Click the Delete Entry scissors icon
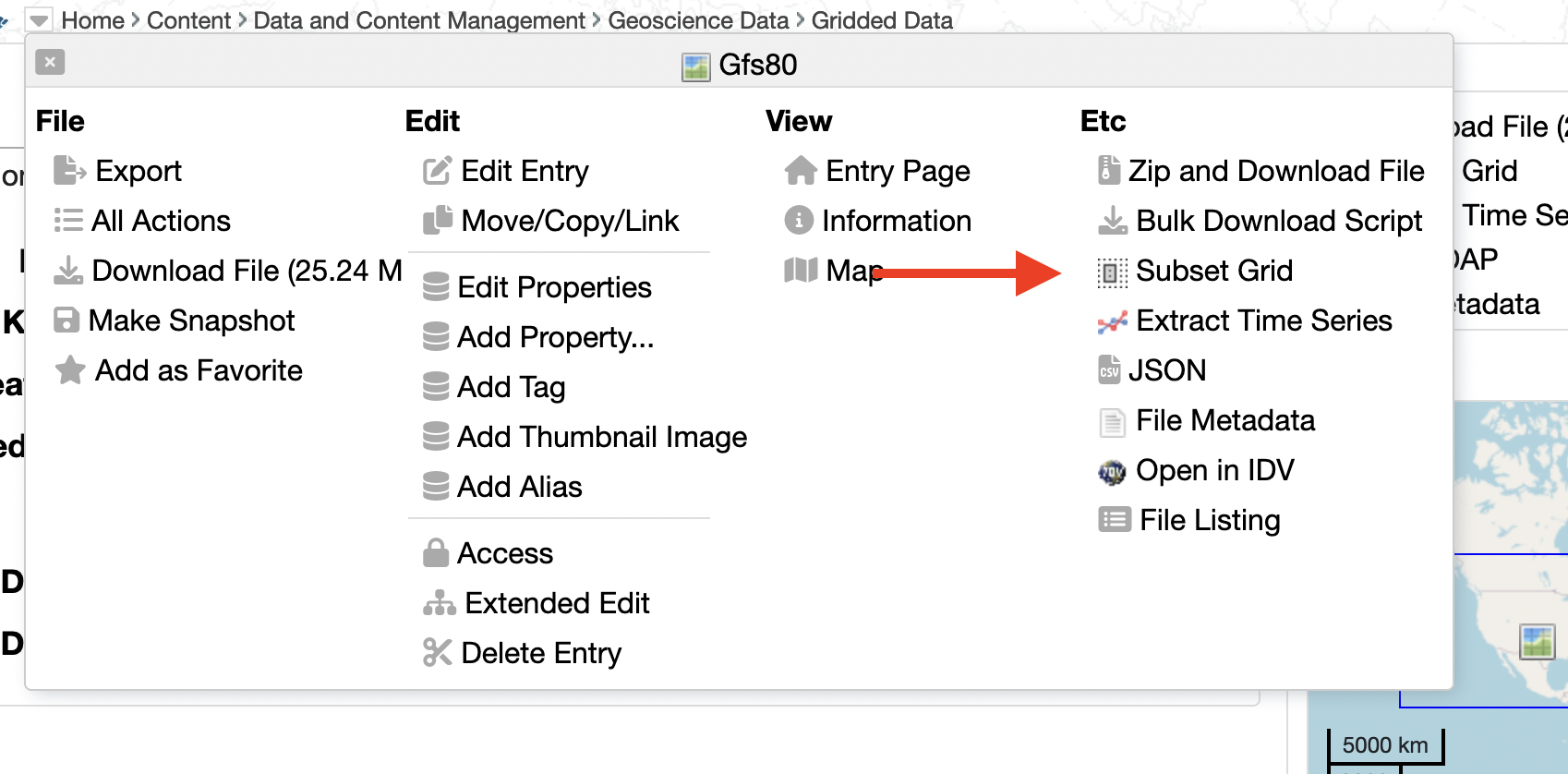 click(x=437, y=653)
